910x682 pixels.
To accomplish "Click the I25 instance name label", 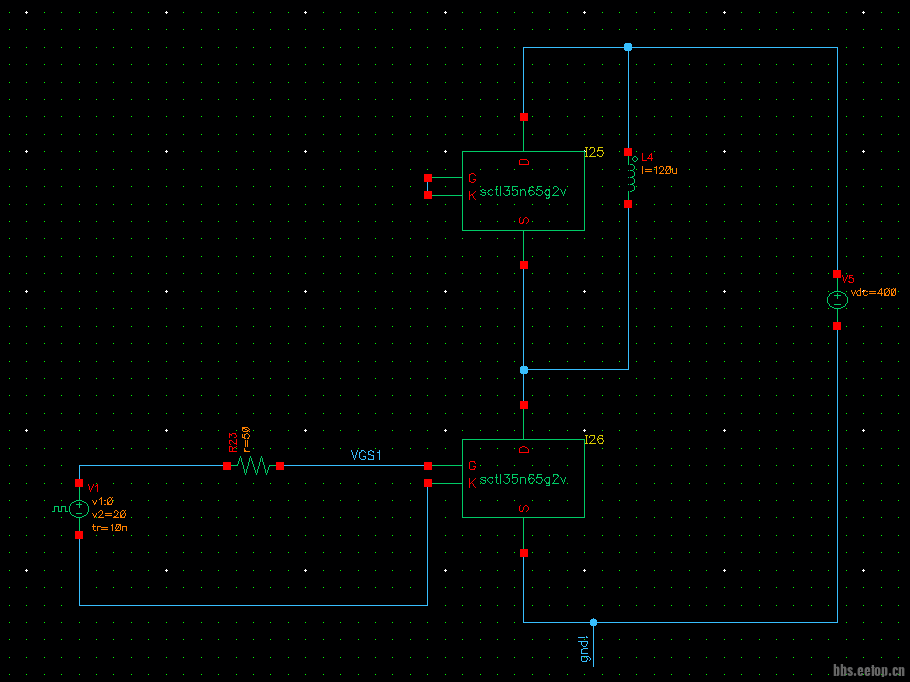I will tap(594, 152).
